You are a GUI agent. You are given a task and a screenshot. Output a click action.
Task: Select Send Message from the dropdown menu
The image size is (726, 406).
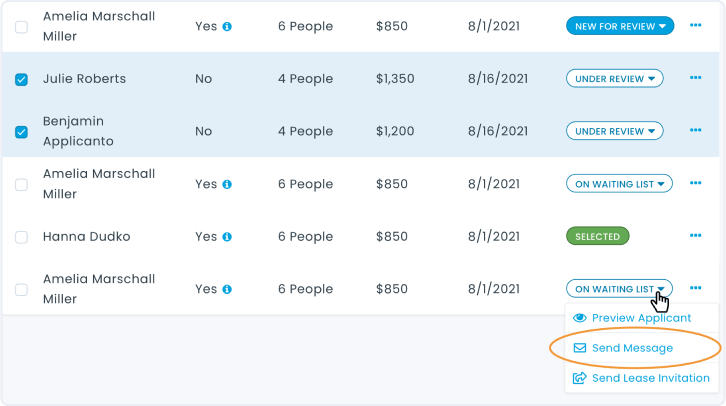[x=632, y=348]
